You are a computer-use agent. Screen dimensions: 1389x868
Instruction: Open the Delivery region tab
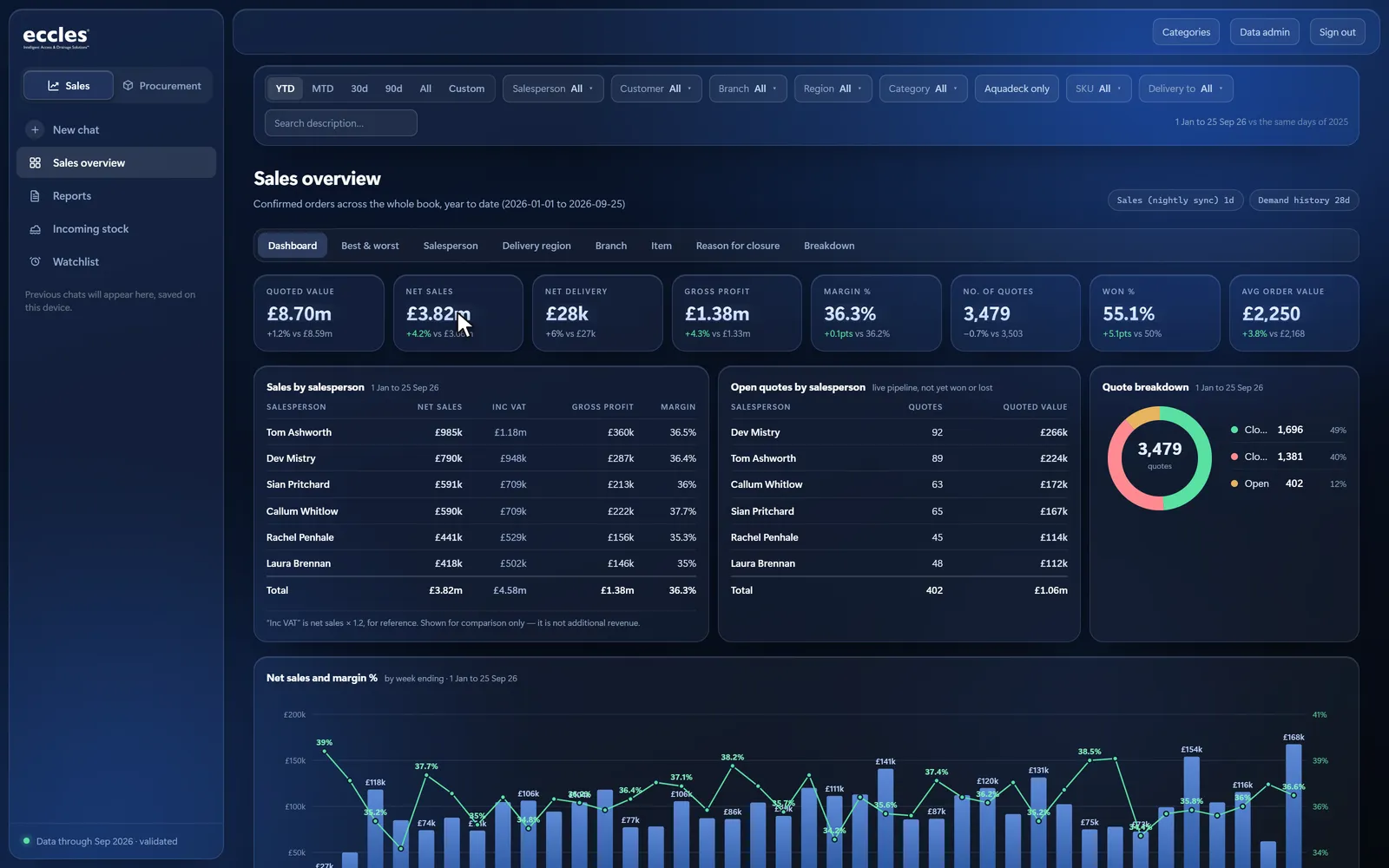pos(537,246)
